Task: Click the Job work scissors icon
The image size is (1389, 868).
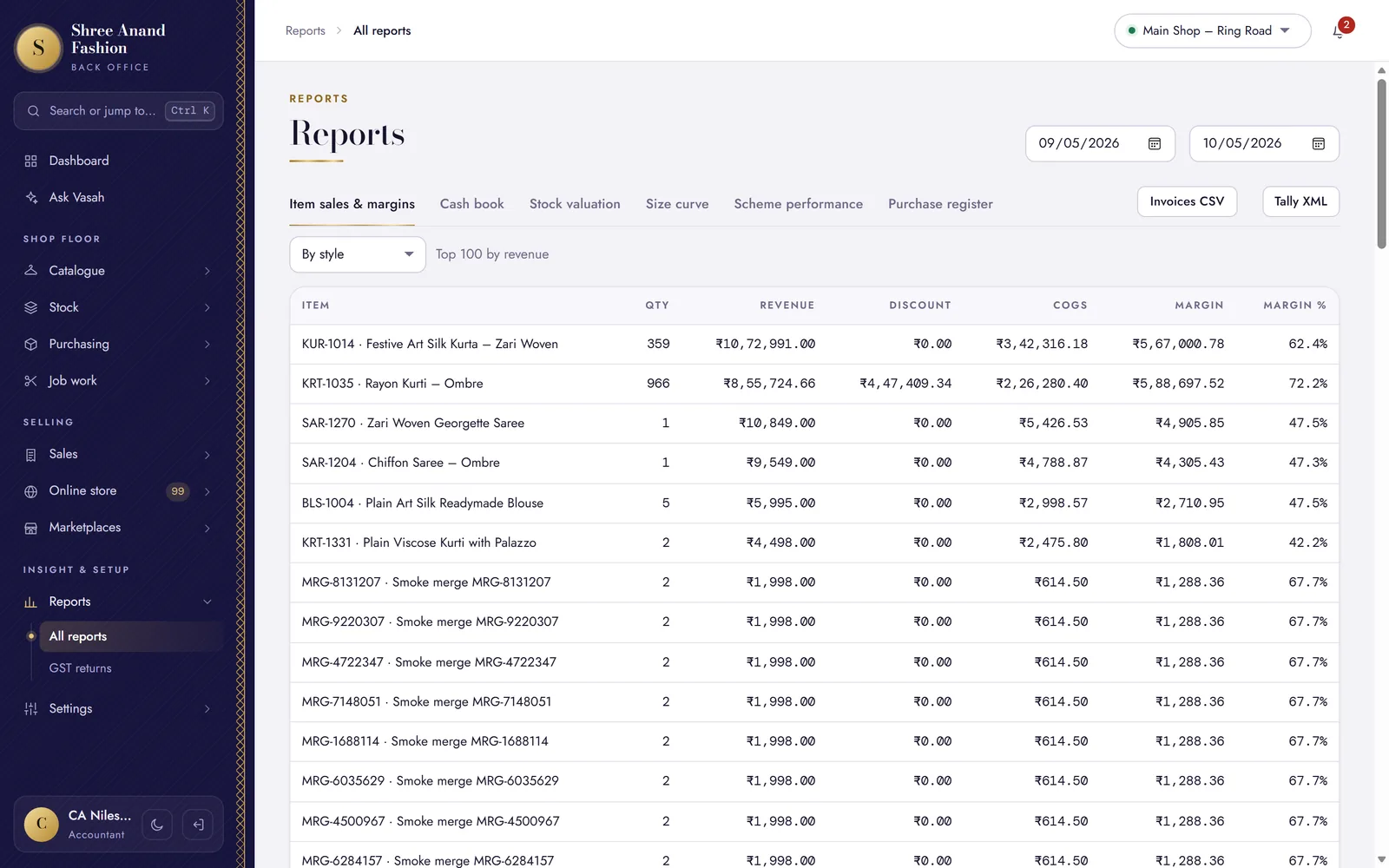Action: tap(31, 381)
